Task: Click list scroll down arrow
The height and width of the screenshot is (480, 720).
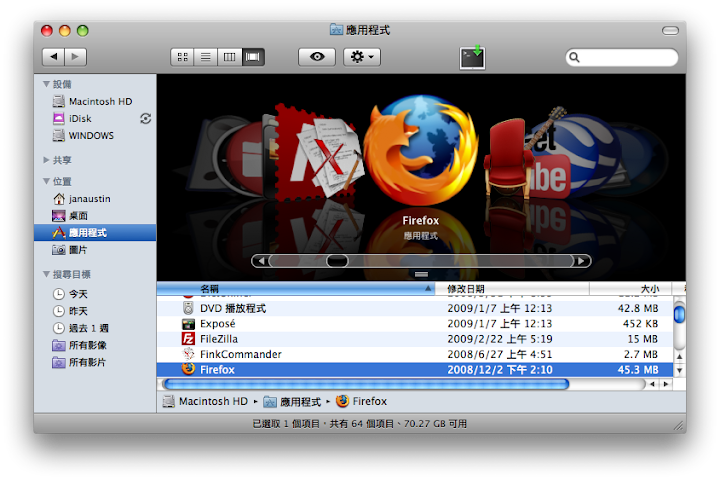Action: [x=679, y=370]
